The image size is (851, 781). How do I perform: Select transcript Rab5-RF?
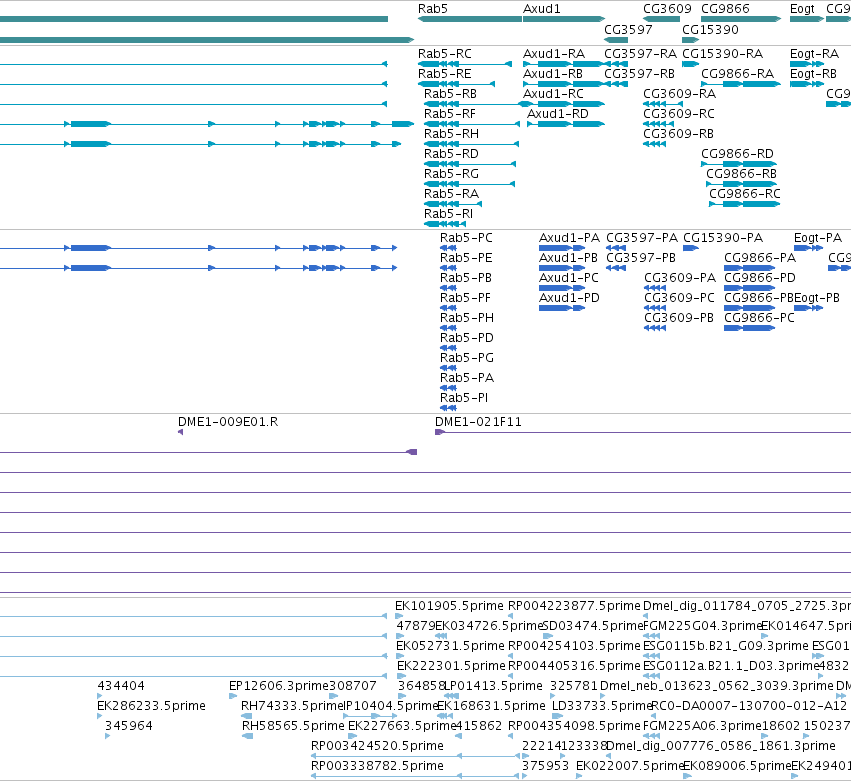450,115
